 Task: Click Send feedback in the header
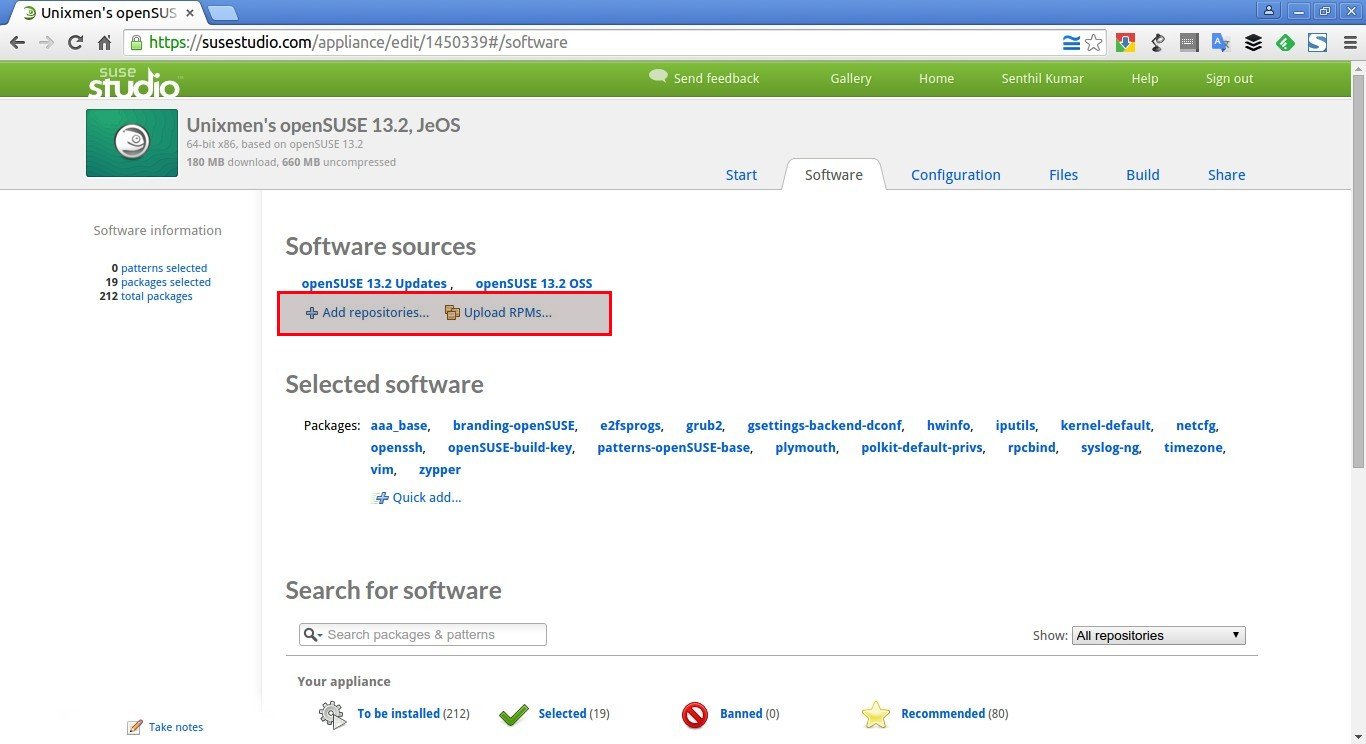click(x=704, y=78)
